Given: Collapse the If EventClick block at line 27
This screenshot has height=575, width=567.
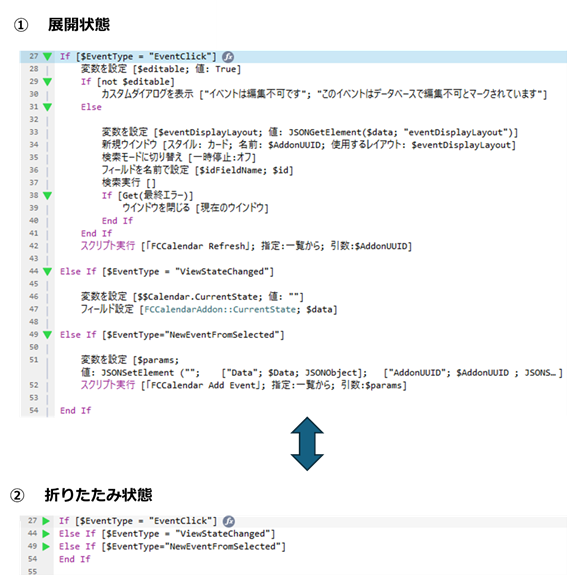Looking at the screenshot, I should (x=47, y=56).
